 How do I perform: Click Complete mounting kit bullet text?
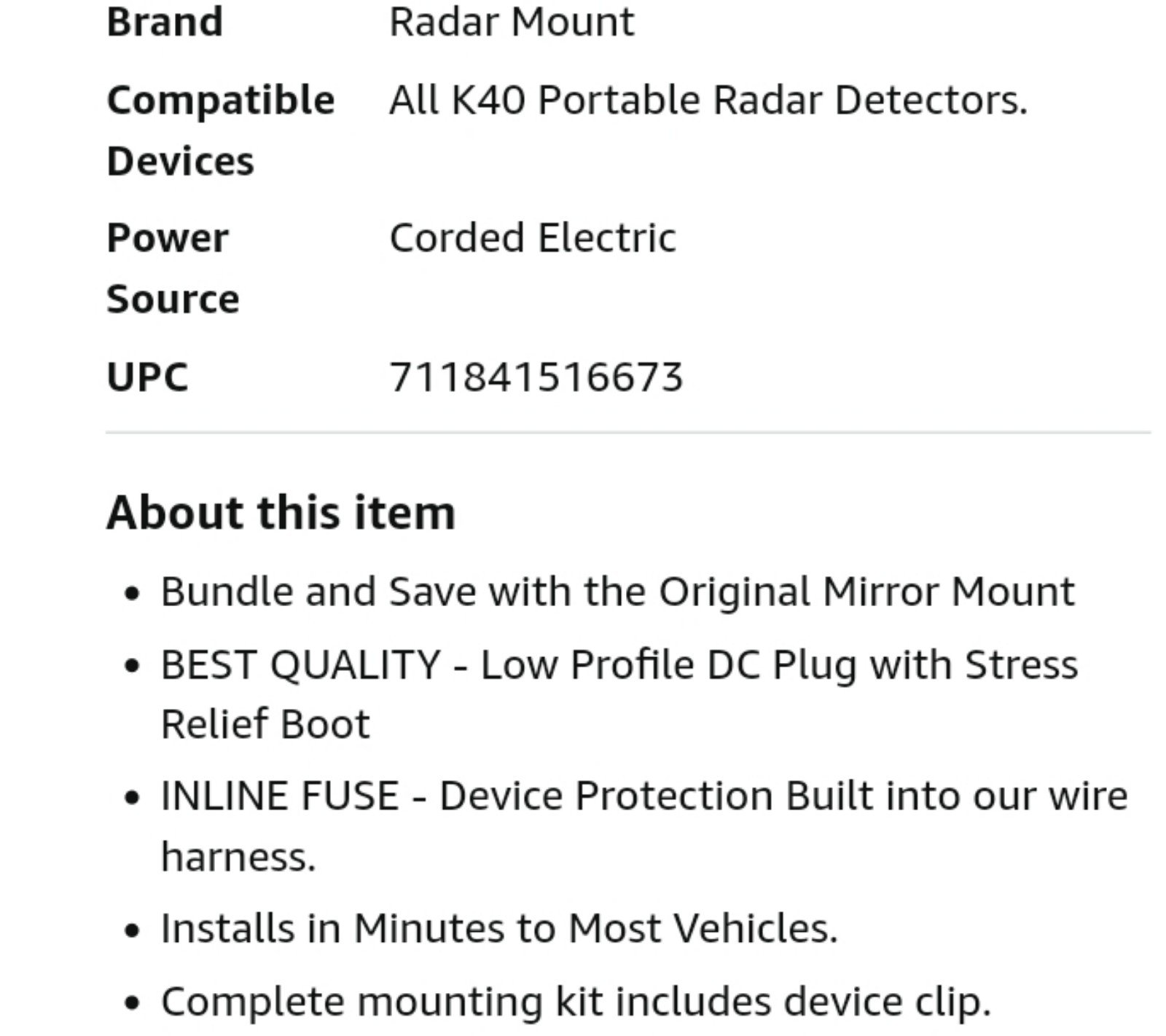point(576,1002)
